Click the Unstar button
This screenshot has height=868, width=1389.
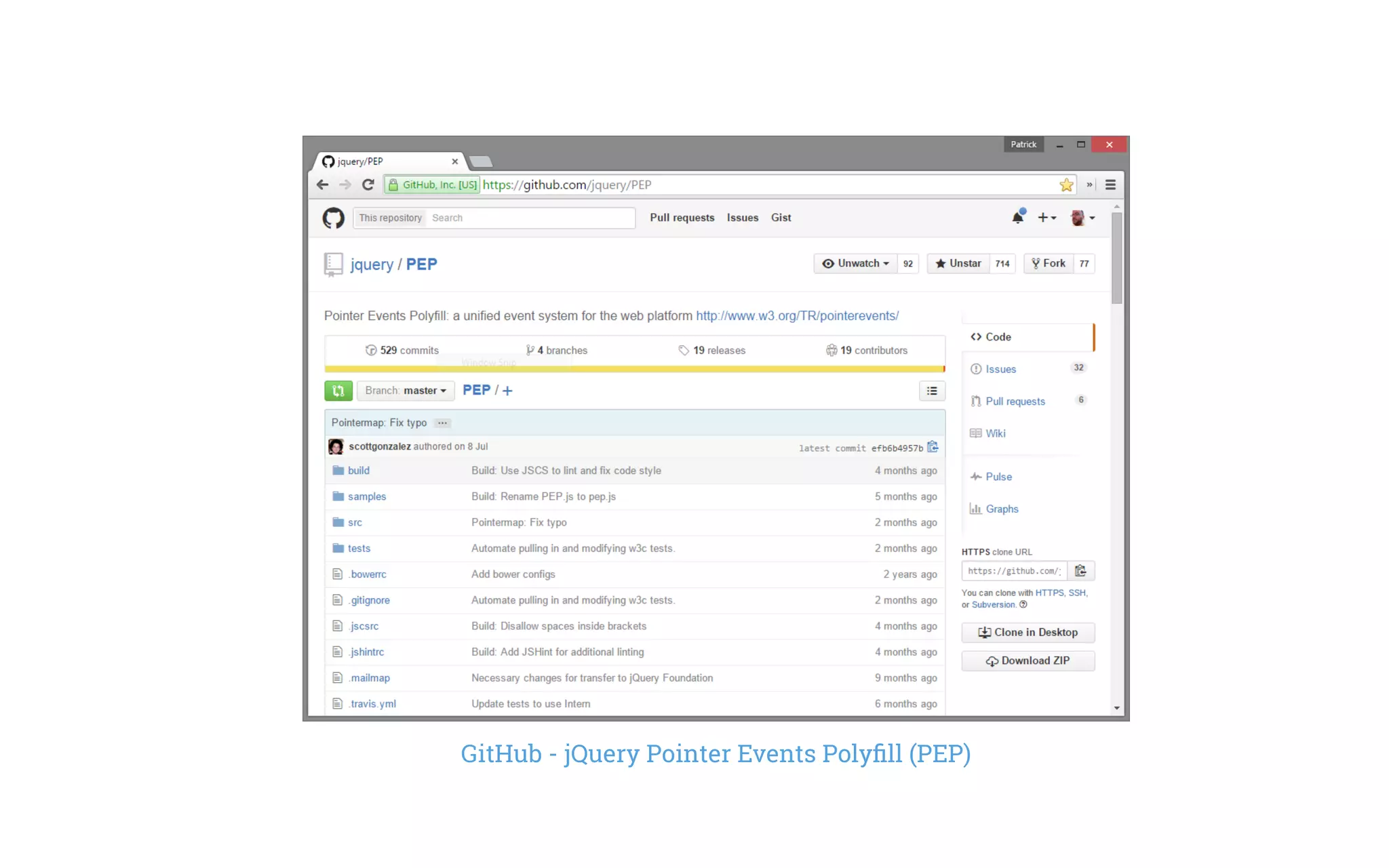958,264
